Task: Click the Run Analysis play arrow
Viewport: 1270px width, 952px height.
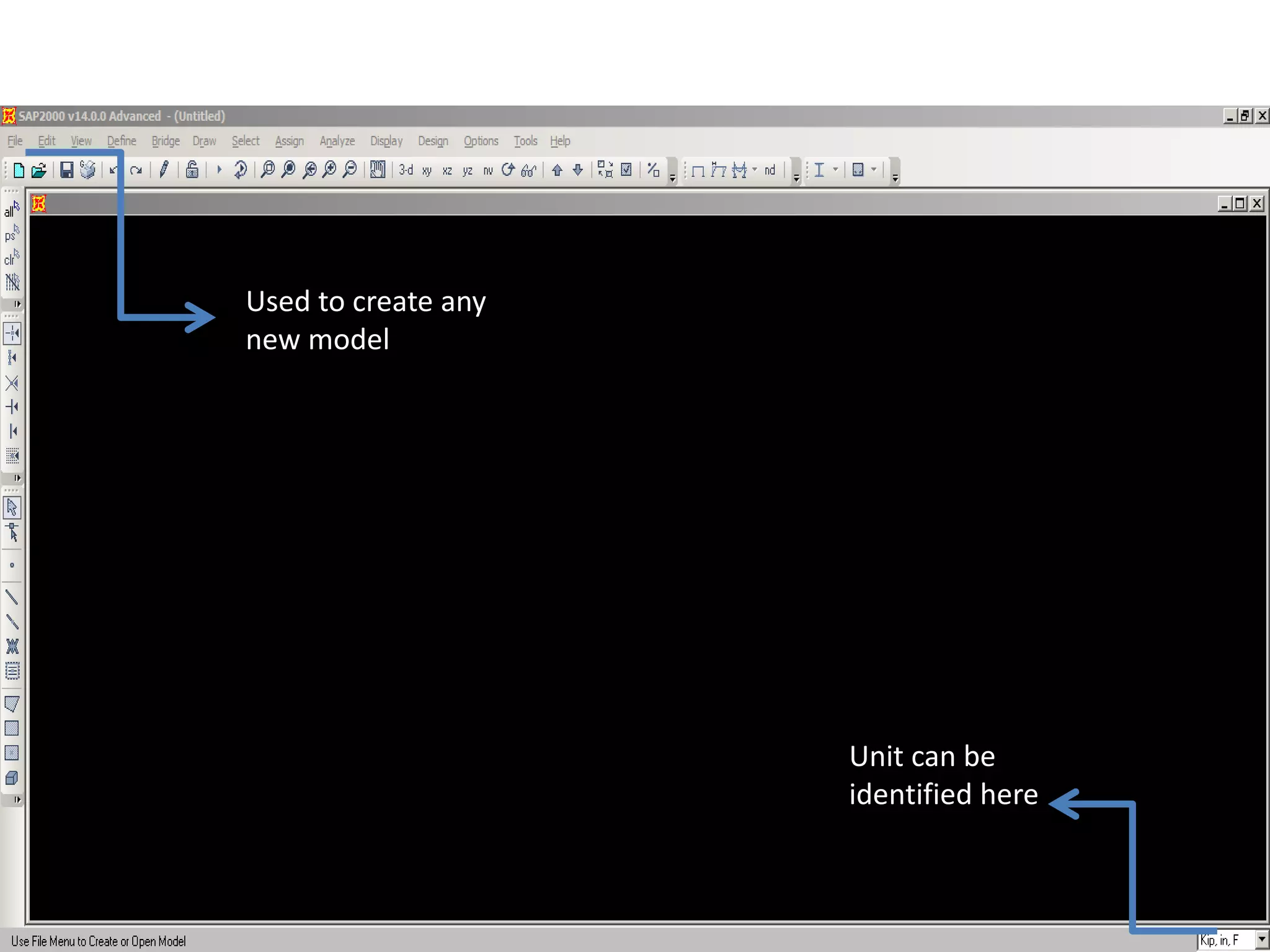Action: click(x=219, y=170)
